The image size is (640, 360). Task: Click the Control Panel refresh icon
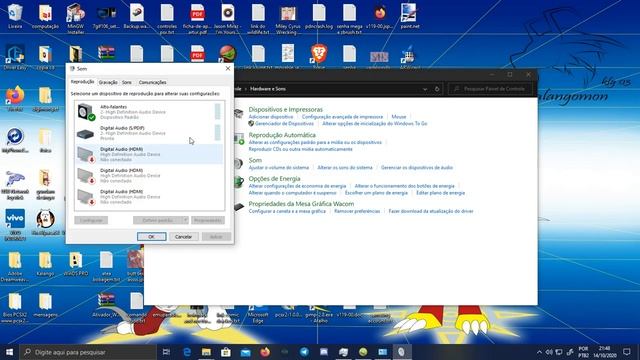click(x=437, y=89)
